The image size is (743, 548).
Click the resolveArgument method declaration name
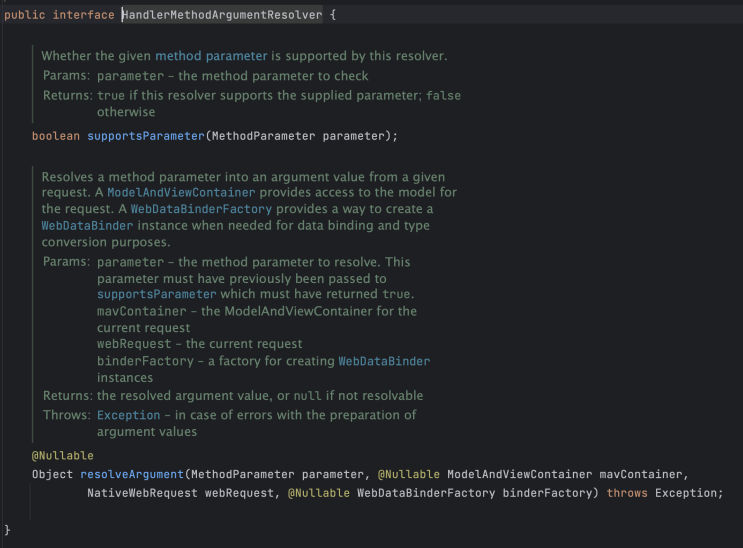[x=132, y=475]
